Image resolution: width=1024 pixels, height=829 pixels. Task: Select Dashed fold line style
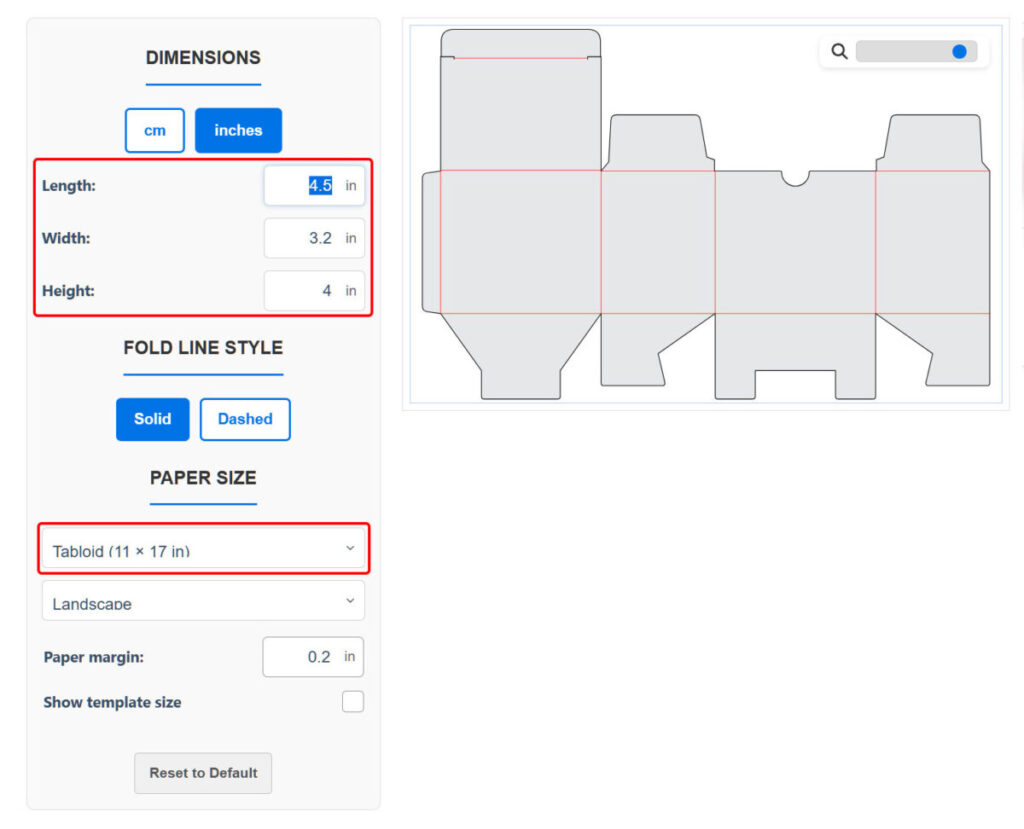click(245, 419)
